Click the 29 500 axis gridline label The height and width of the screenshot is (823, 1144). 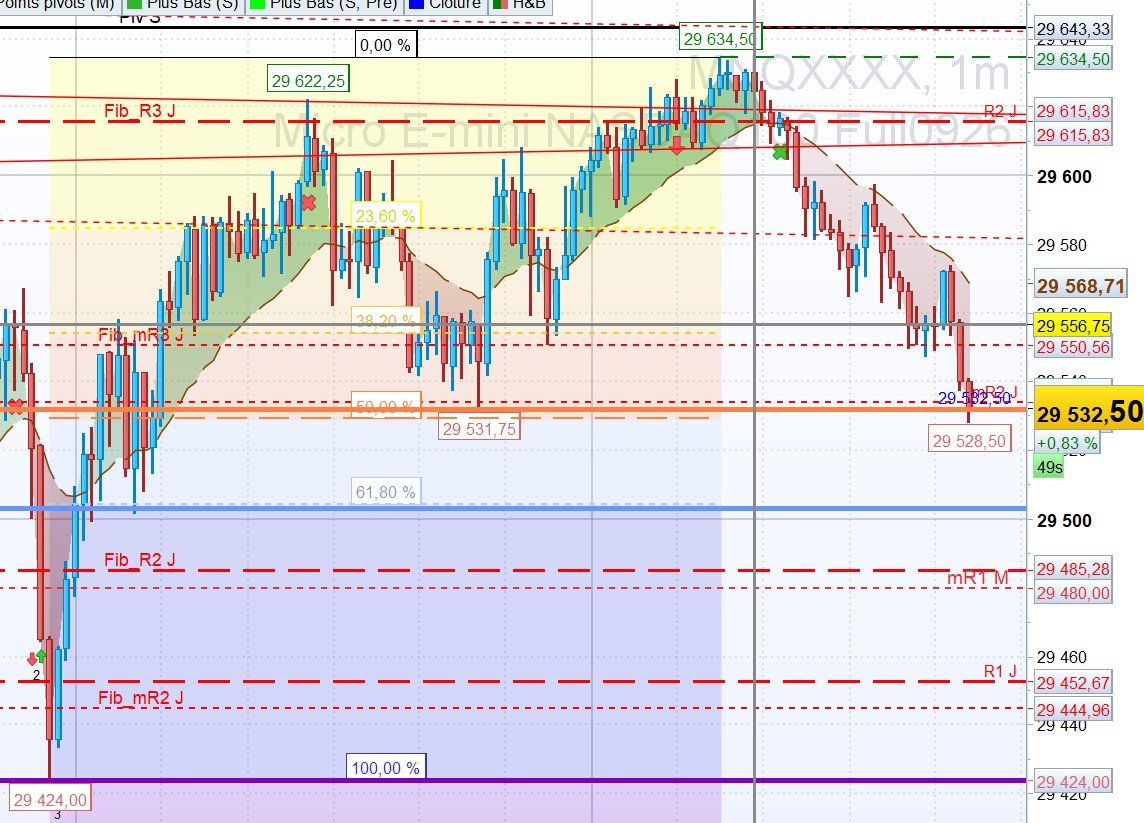coord(1064,521)
